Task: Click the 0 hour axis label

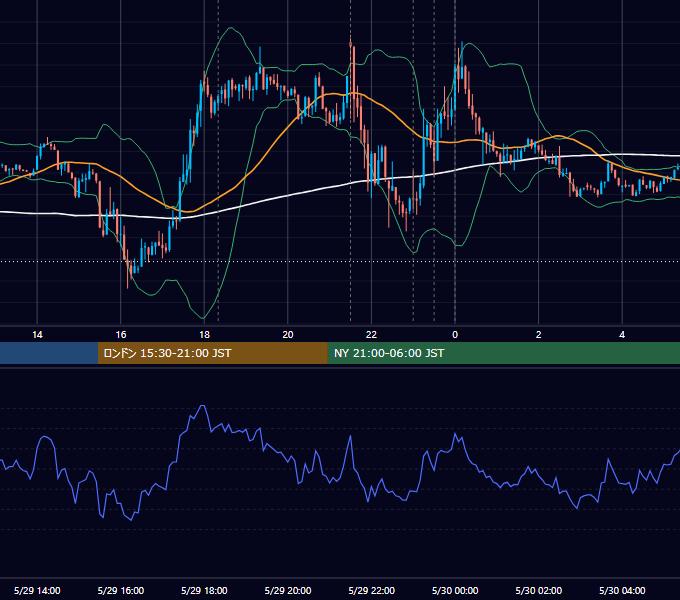Action: pos(455,335)
